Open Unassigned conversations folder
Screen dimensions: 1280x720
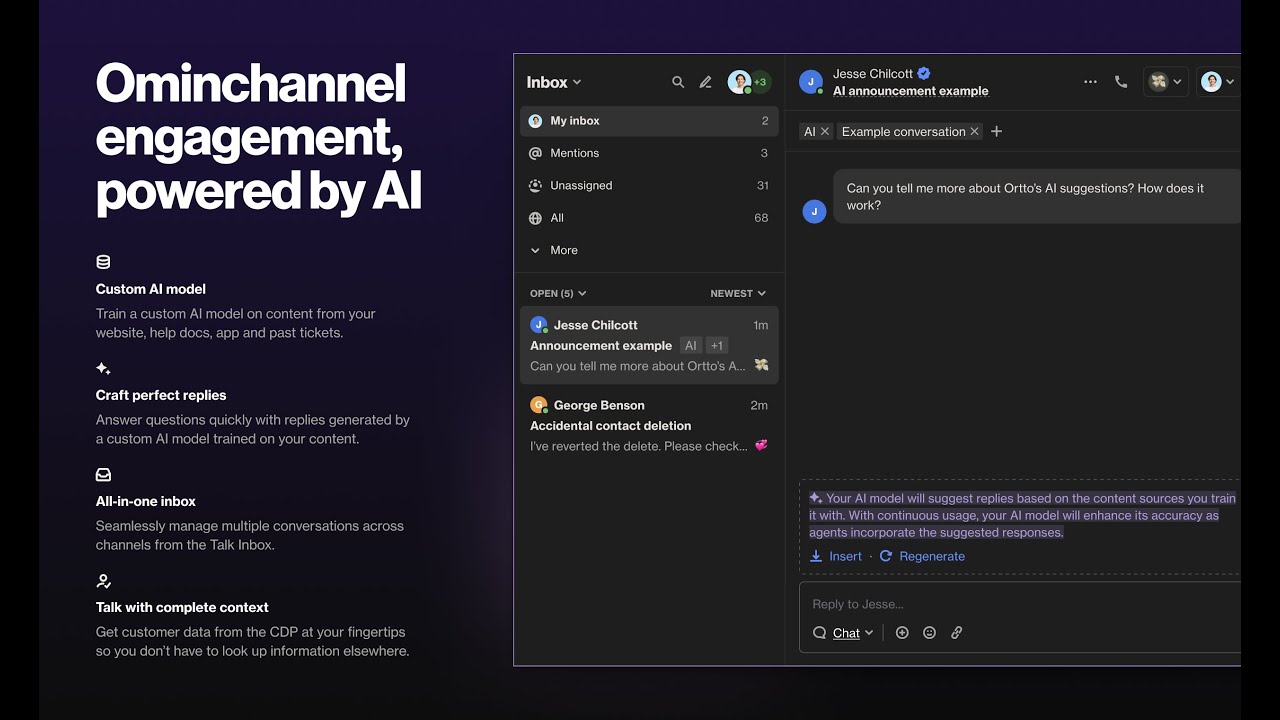(x=649, y=185)
